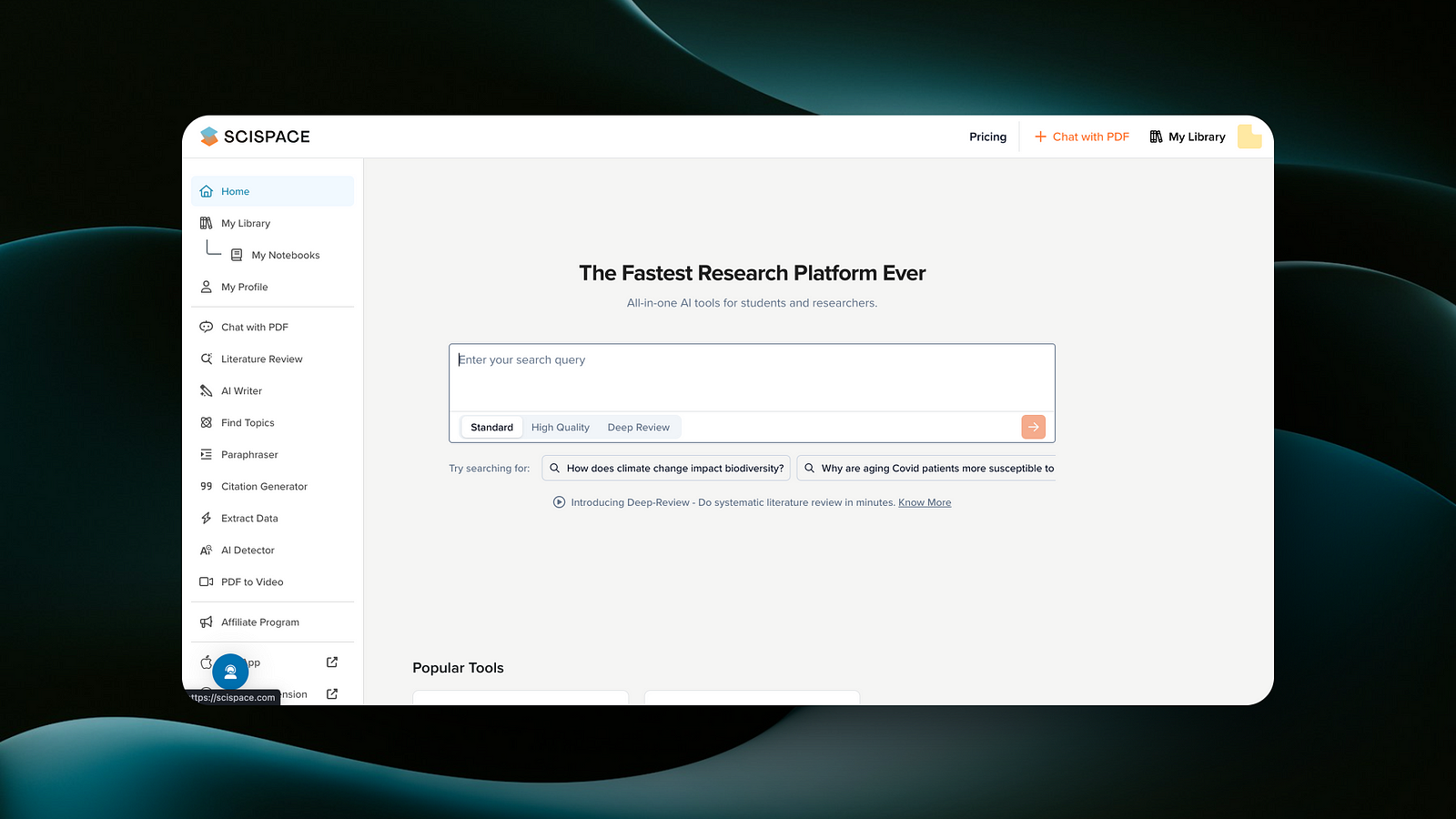Click the My Library books icon in sidebar

tap(207, 223)
